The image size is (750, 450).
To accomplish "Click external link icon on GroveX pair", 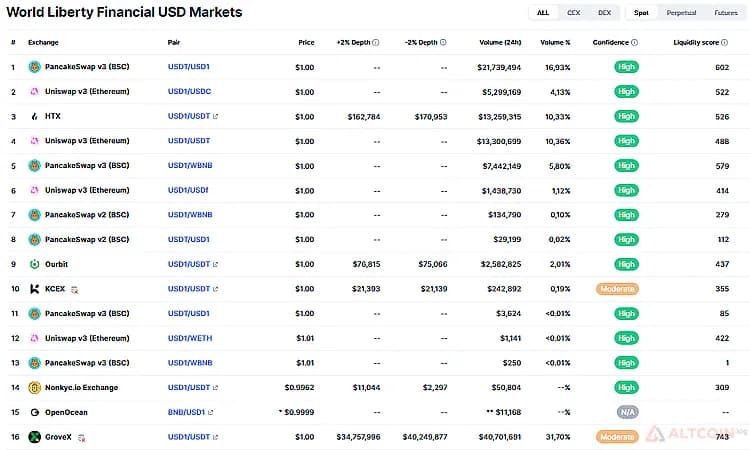I will pos(215,437).
